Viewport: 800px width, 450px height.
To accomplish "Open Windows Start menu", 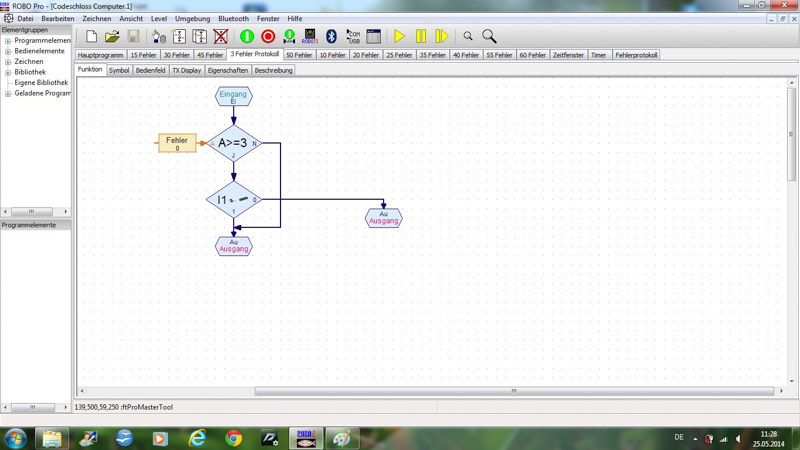I will point(15,438).
